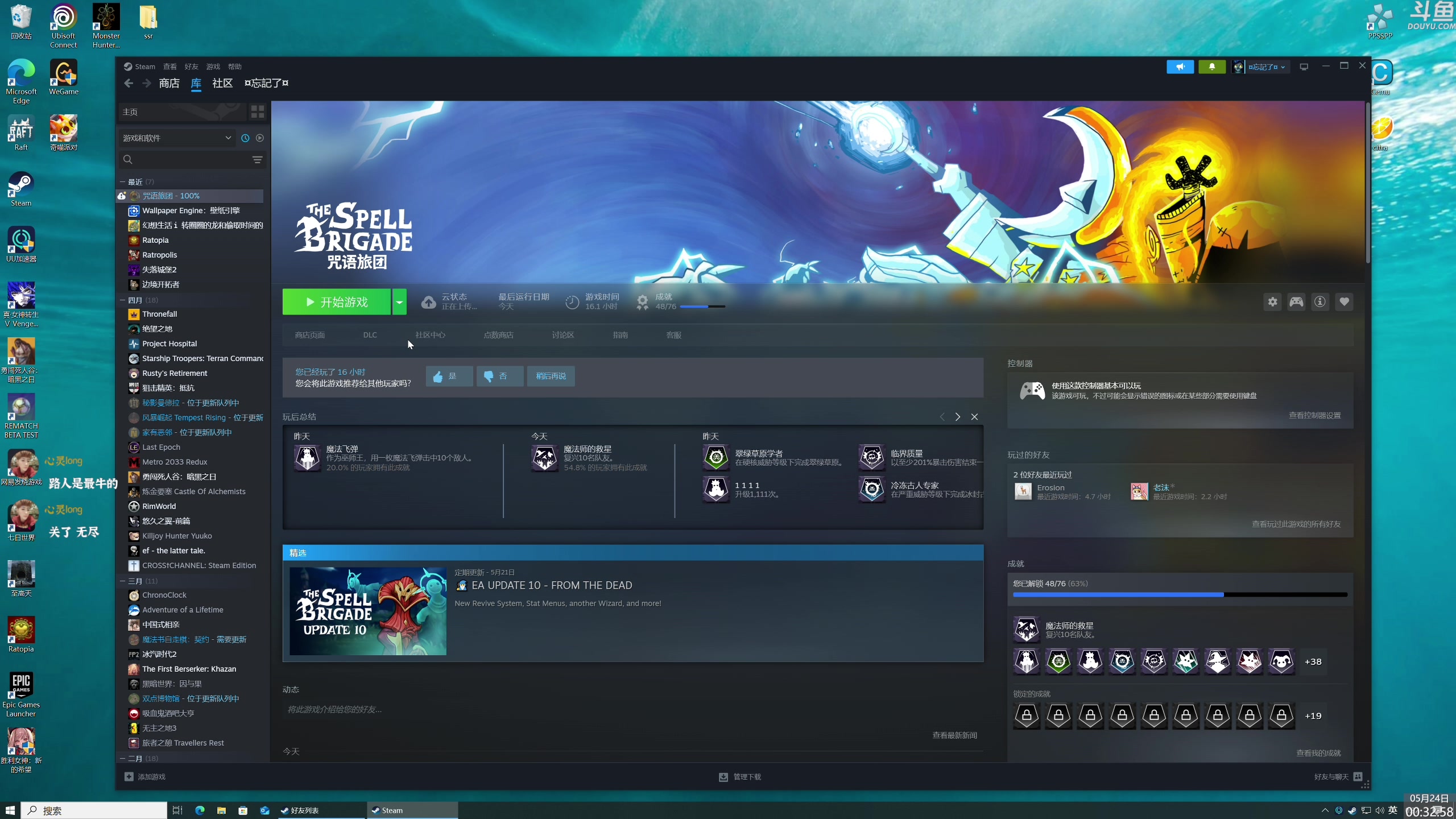The height and width of the screenshot is (819, 1456).
Task: Collapse the Recent (最近) category
Action: [x=122, y=182]
